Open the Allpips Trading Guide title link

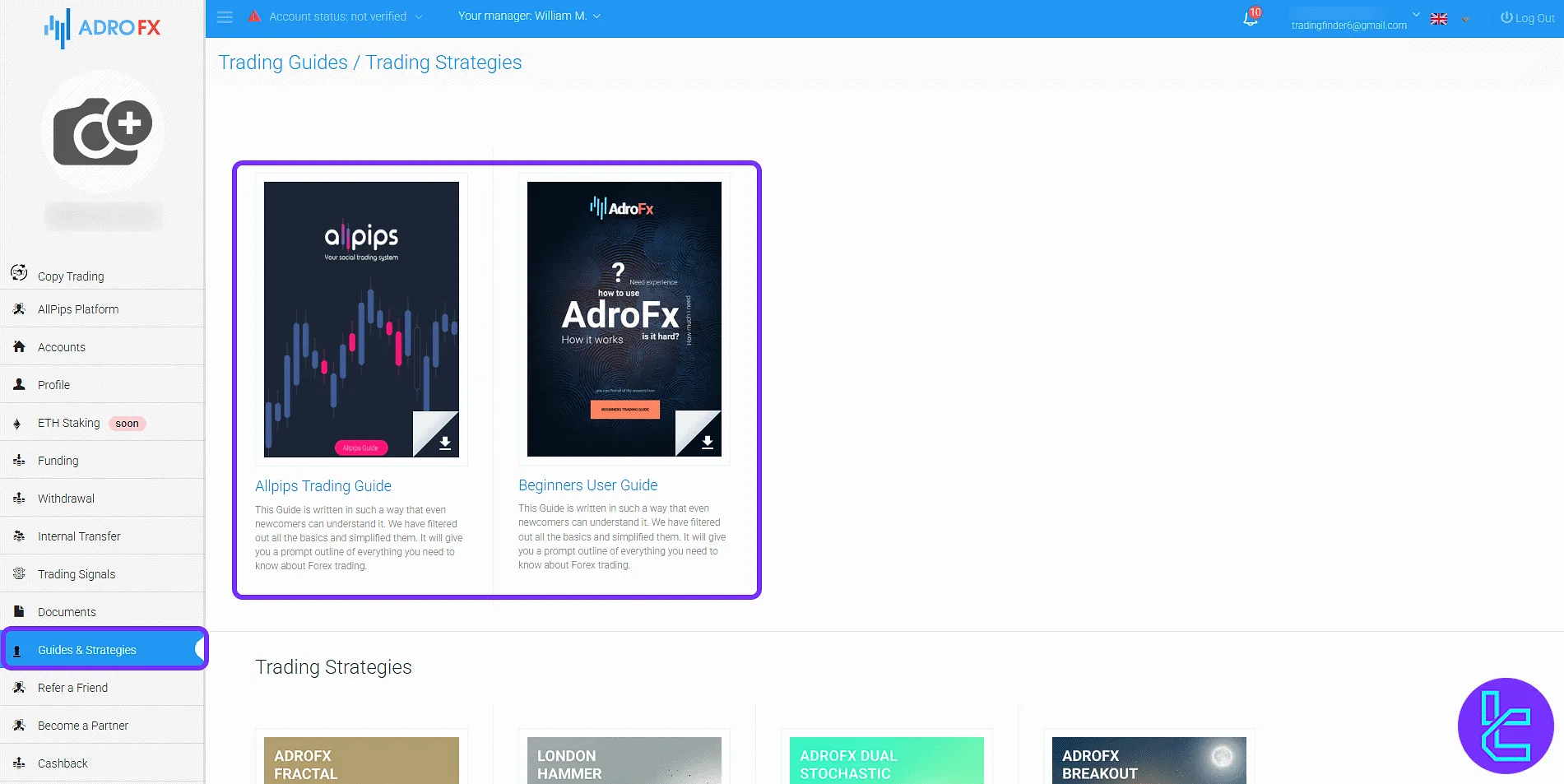323,486
